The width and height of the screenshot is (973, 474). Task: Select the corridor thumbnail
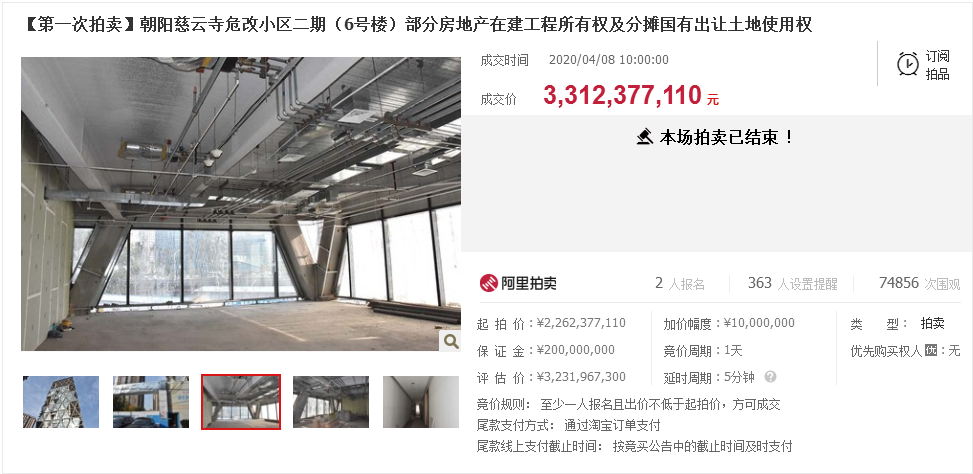421,402
